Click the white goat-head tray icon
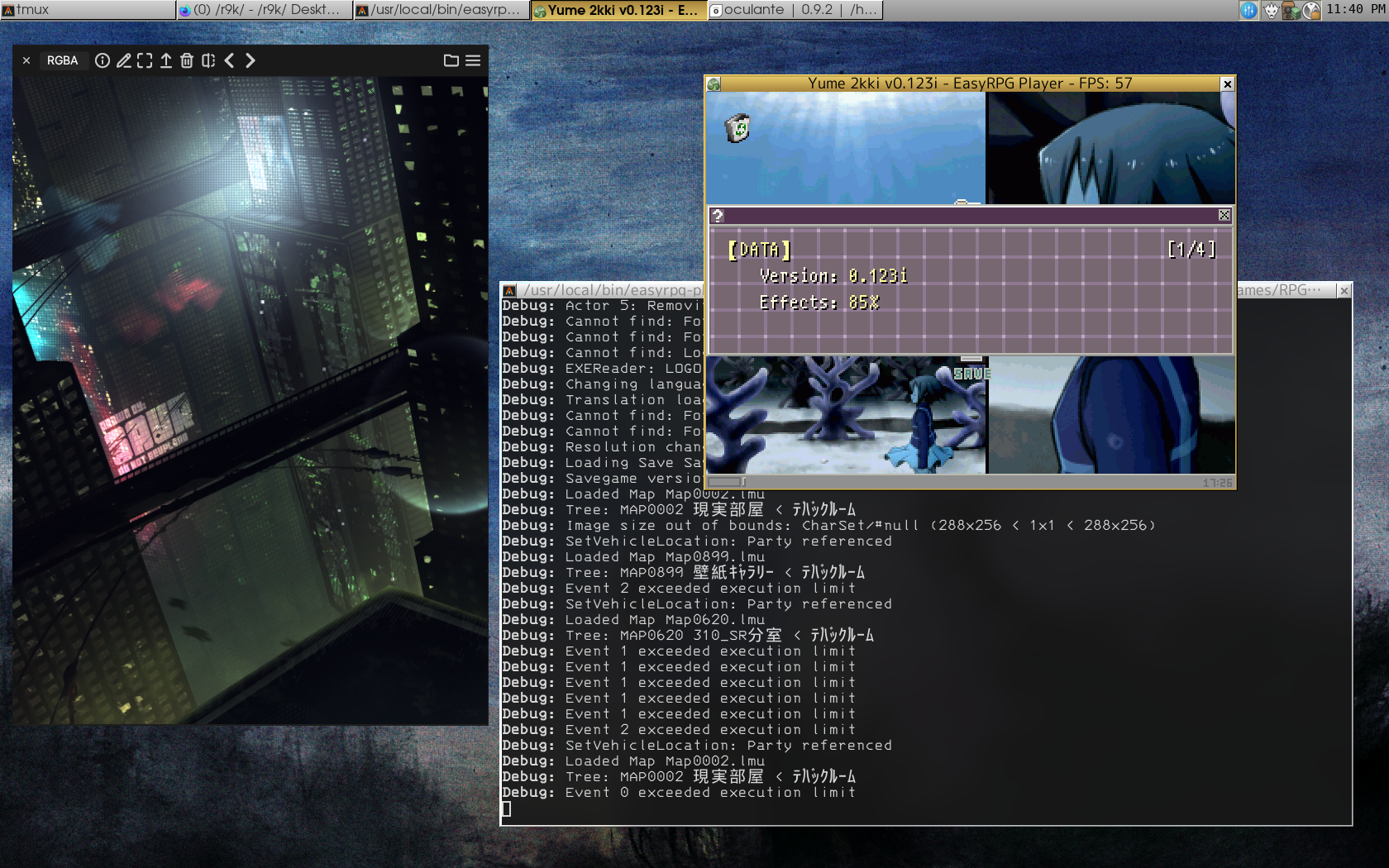1389x868 pixels. click(1271, 10)
